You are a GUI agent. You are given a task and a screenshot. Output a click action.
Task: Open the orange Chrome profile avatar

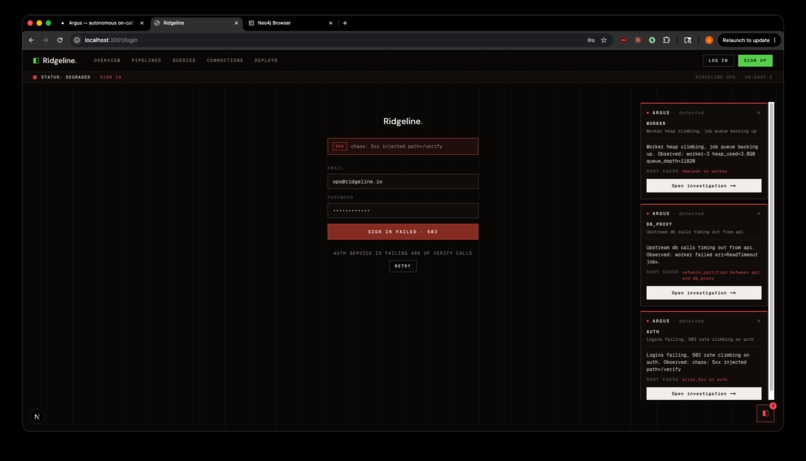pyautogui.click(x=709, y=40)
